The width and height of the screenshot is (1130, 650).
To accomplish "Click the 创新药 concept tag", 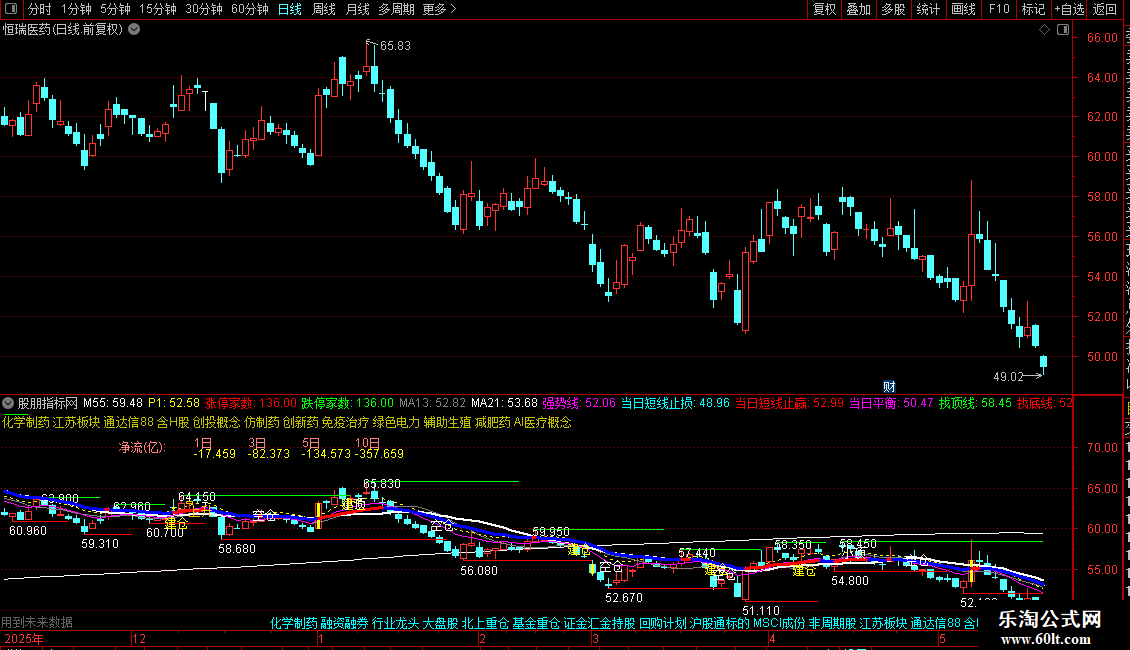I will [x=301, y=422].
